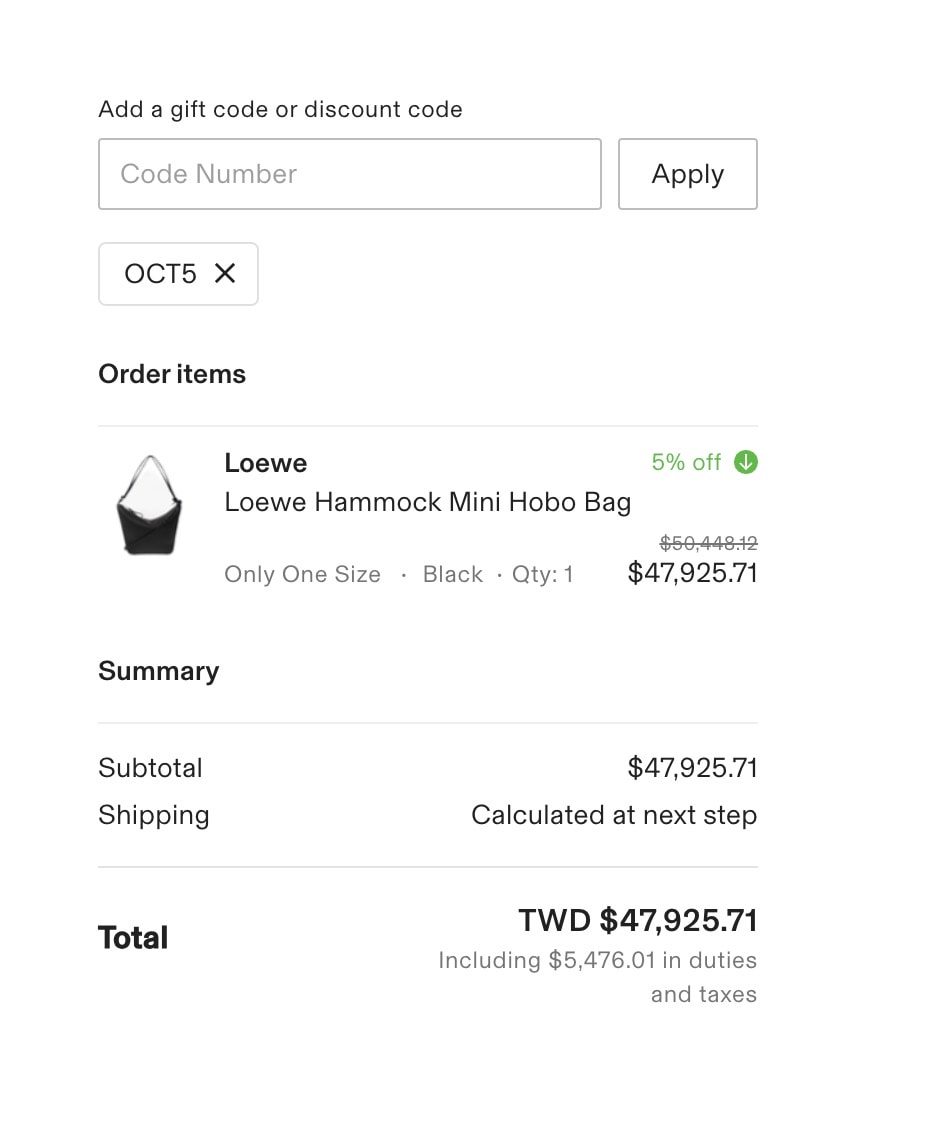The image size is (944, 1144).
Task: Click the Black color label
Action: point(452,574)
